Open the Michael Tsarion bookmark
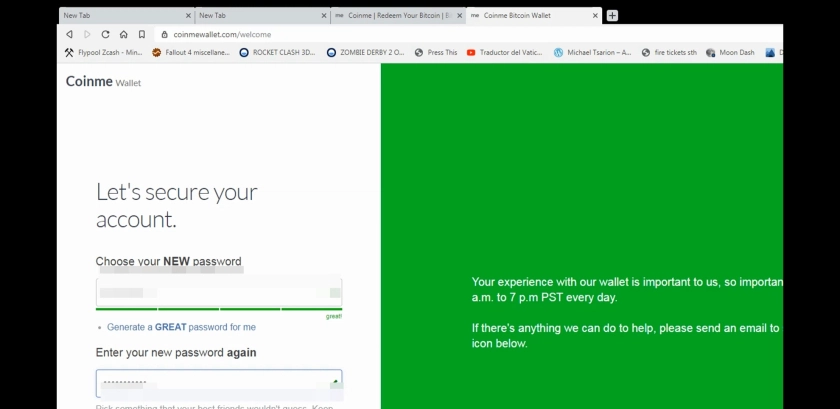840x409 pixels. [592, 53]
